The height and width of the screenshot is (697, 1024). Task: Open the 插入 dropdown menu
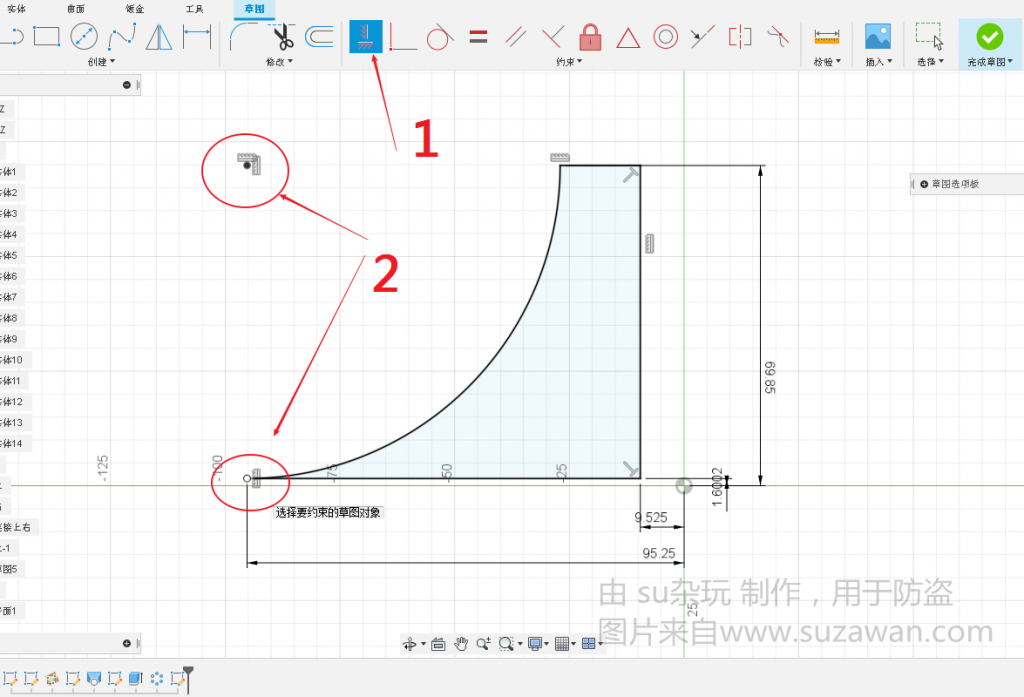[878, 61]
